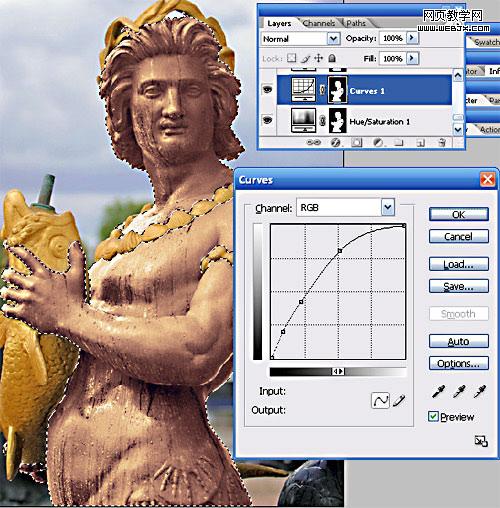
Task: Click the Options... button
Action: tap(459, 363)
